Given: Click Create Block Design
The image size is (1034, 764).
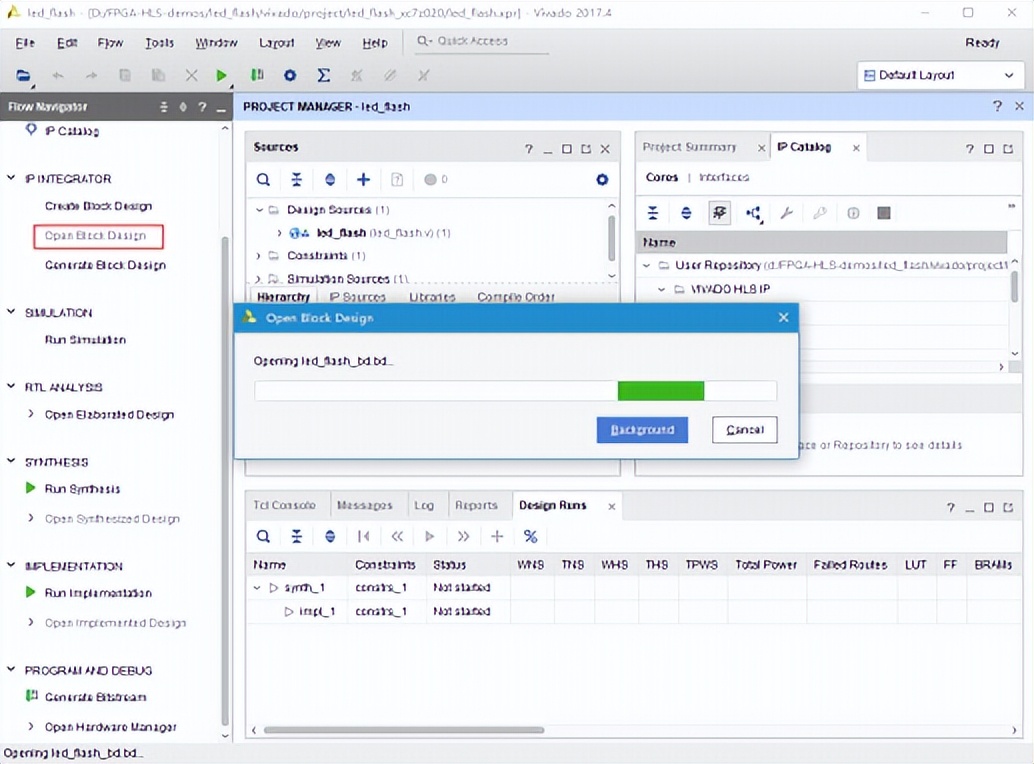Looking at the screenshot, I should click(98, 206).
